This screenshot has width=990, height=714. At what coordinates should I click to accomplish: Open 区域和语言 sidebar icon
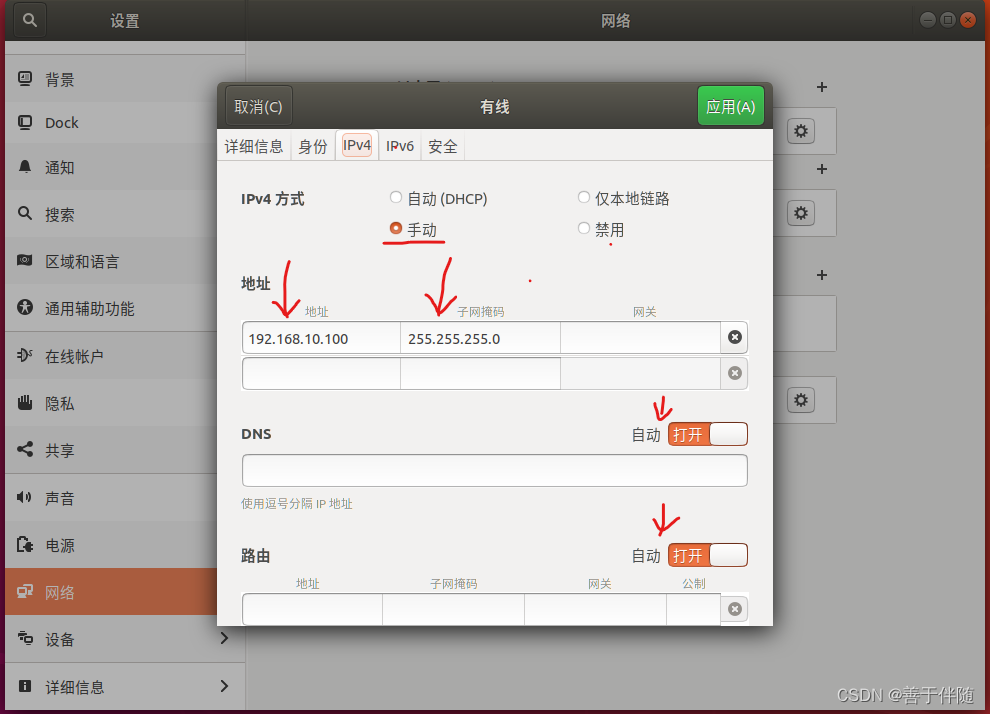(25, 261)
